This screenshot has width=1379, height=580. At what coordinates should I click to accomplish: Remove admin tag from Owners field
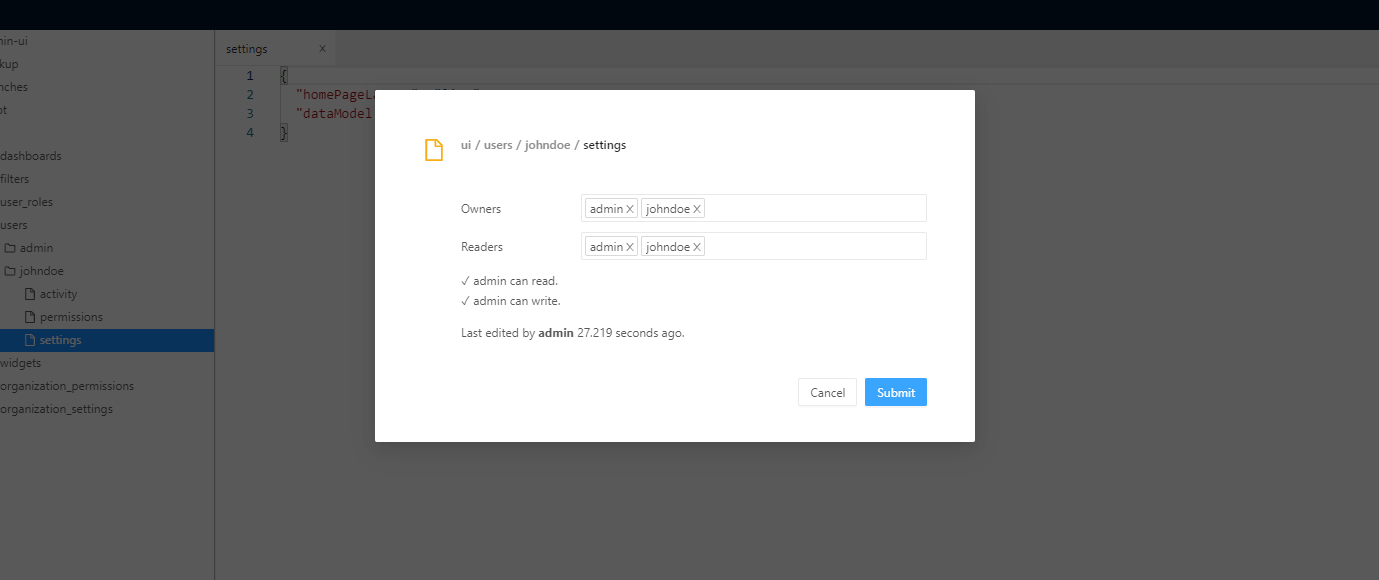click(x=630, y=209)
